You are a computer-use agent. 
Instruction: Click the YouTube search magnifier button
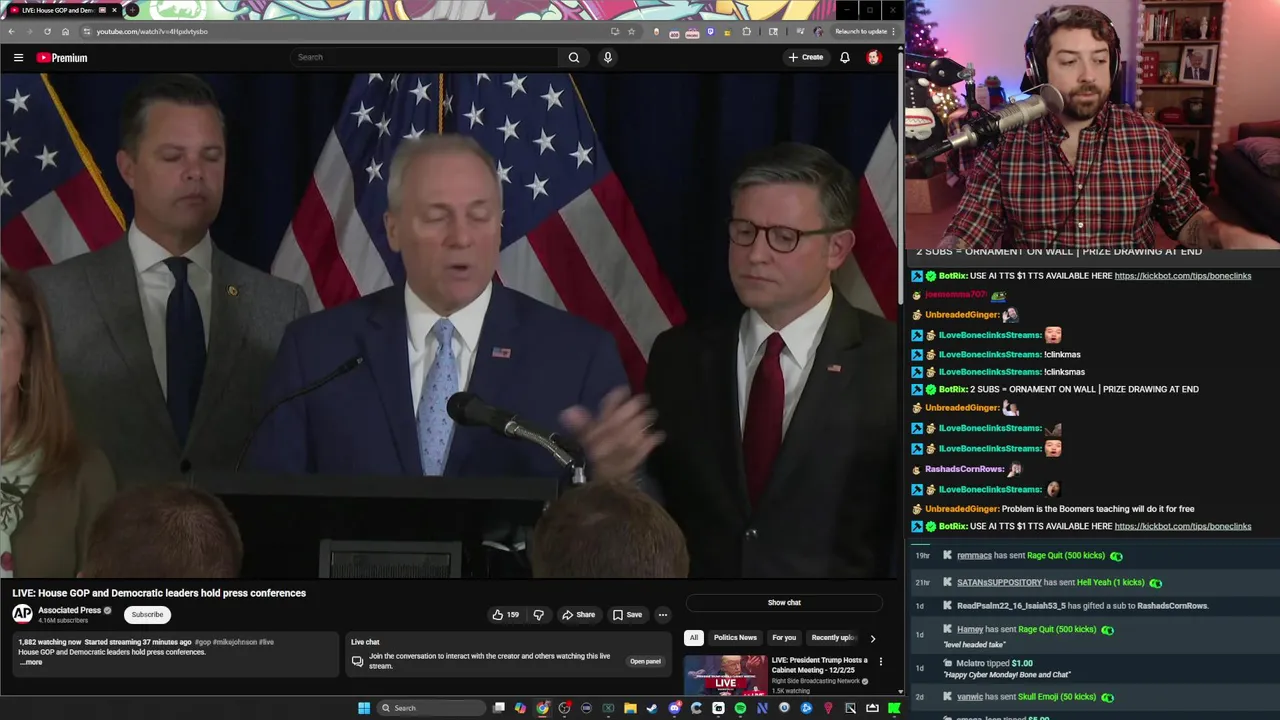pyautogui.click(x=574, y=57)
